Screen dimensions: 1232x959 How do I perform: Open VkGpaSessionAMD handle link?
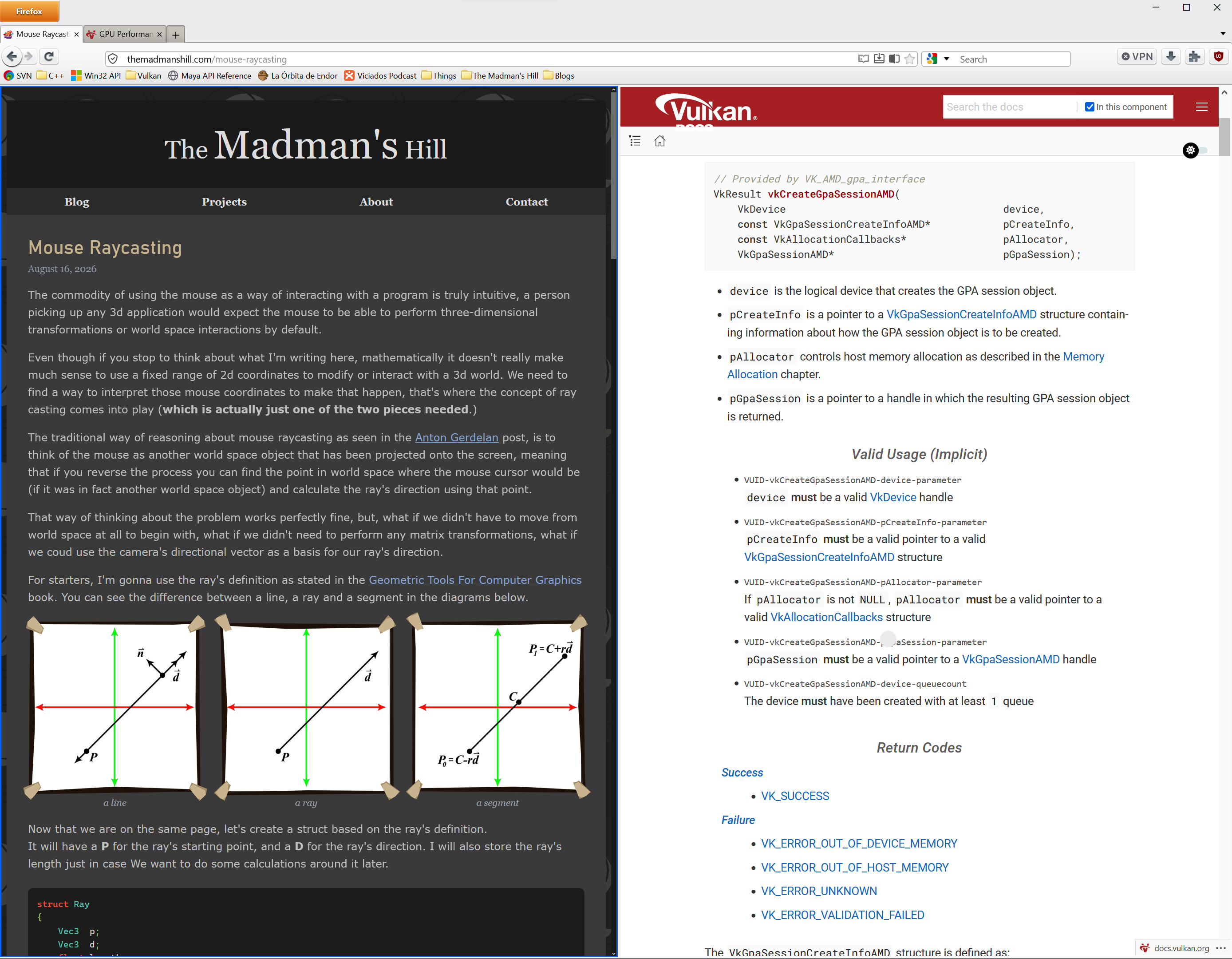pos(1010,659)
